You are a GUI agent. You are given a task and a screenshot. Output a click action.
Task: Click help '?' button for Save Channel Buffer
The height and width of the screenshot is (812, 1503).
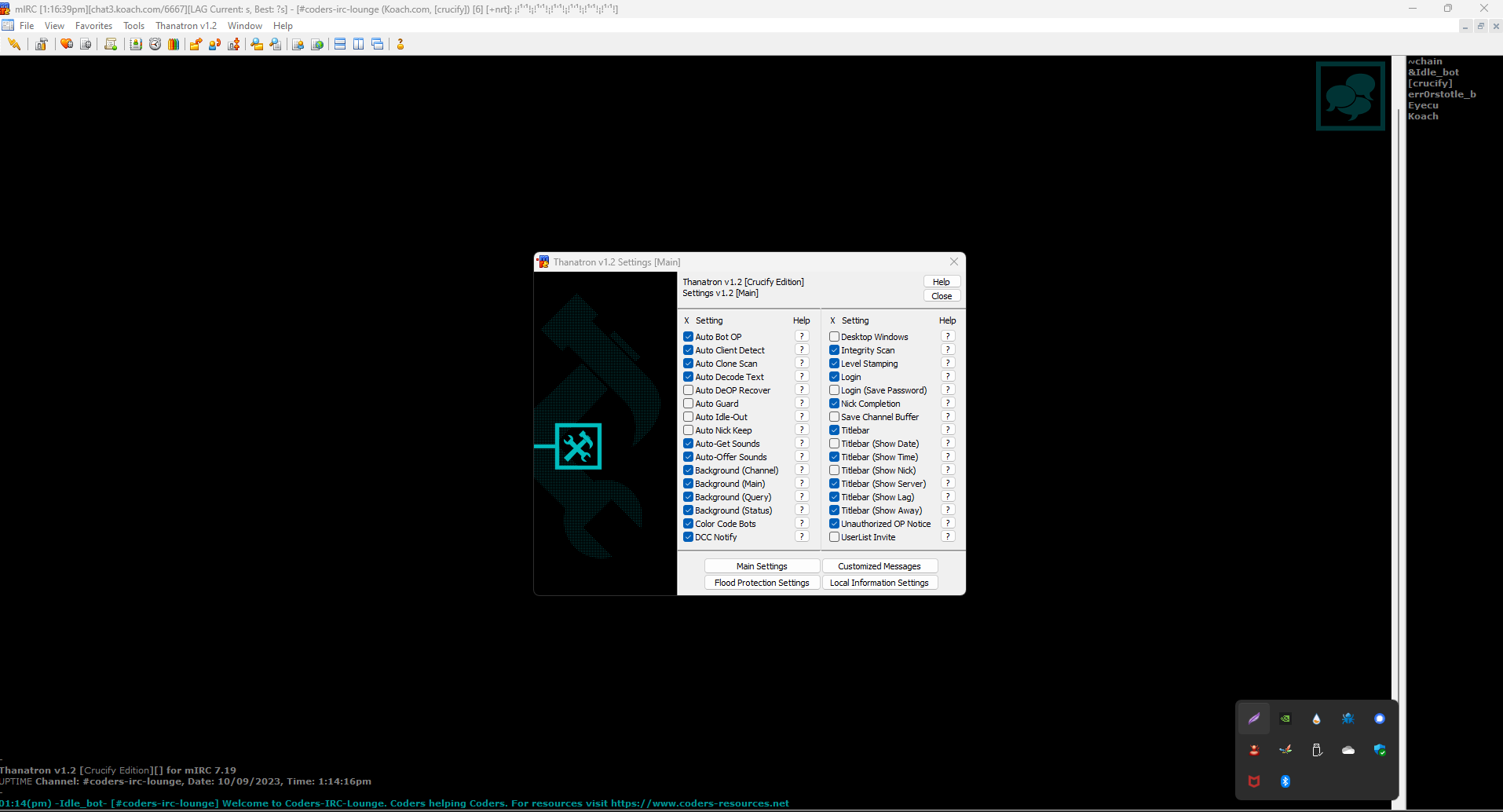pos(948,416)
